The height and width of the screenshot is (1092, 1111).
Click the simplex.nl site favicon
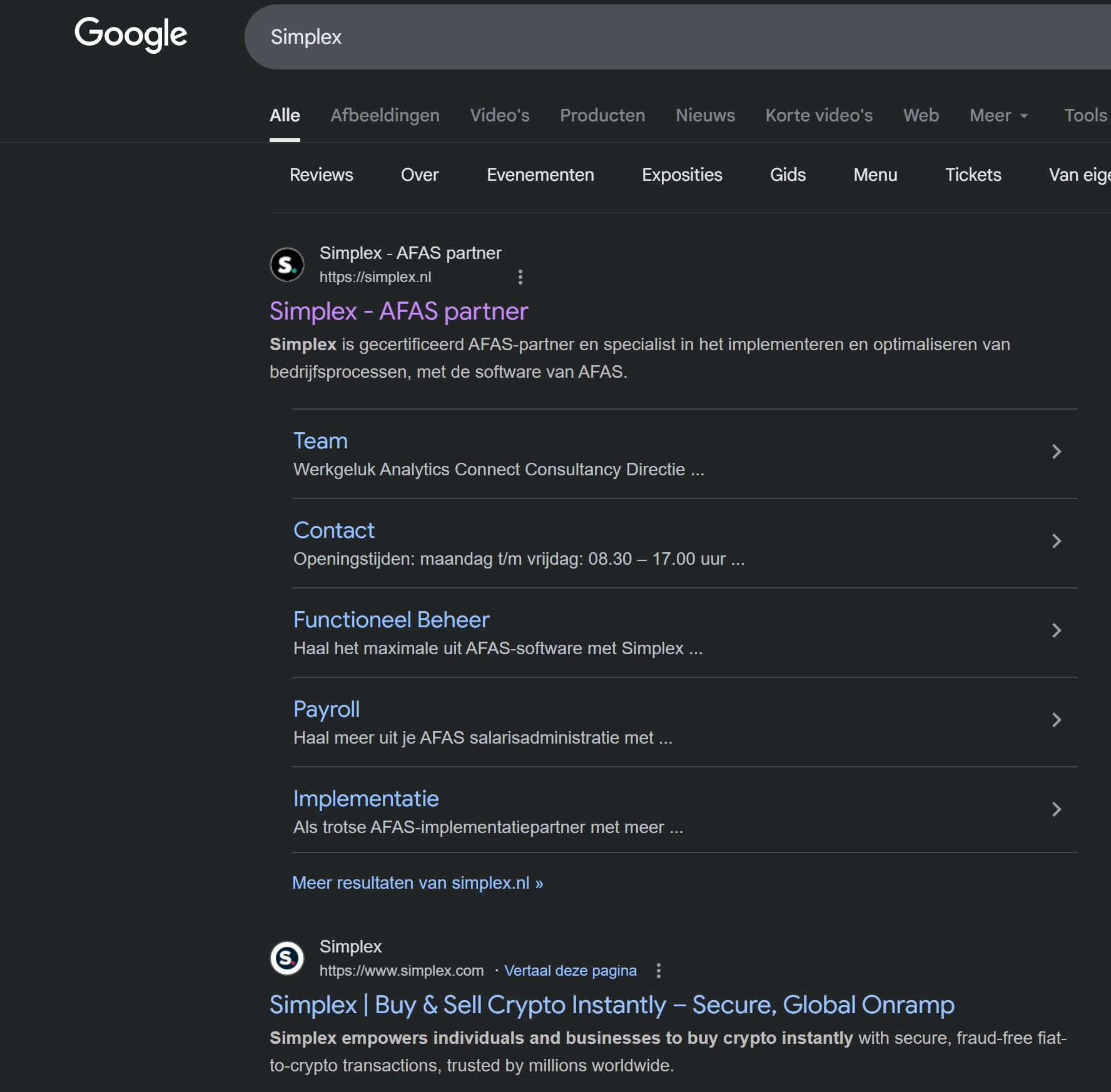(287, 265)
